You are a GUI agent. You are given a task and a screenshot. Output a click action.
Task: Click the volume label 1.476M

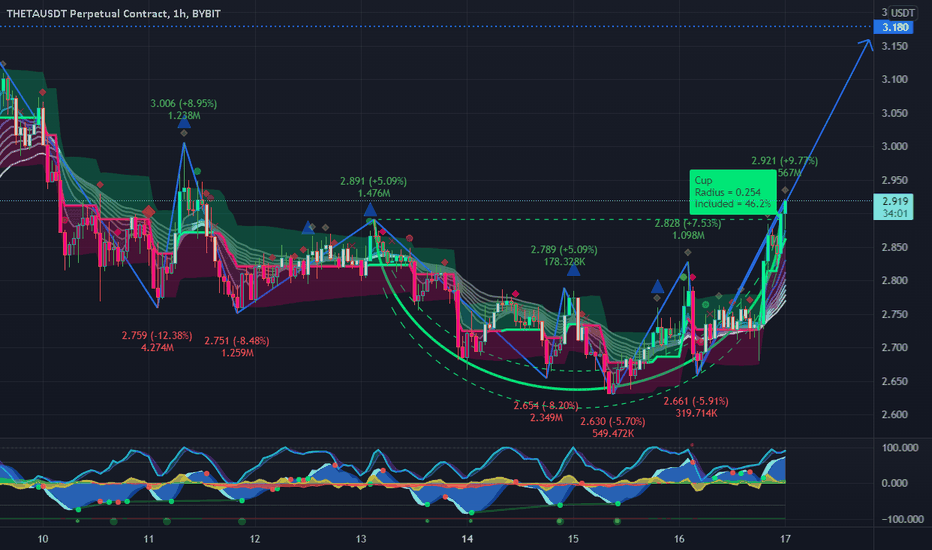[x=374, y=194]
